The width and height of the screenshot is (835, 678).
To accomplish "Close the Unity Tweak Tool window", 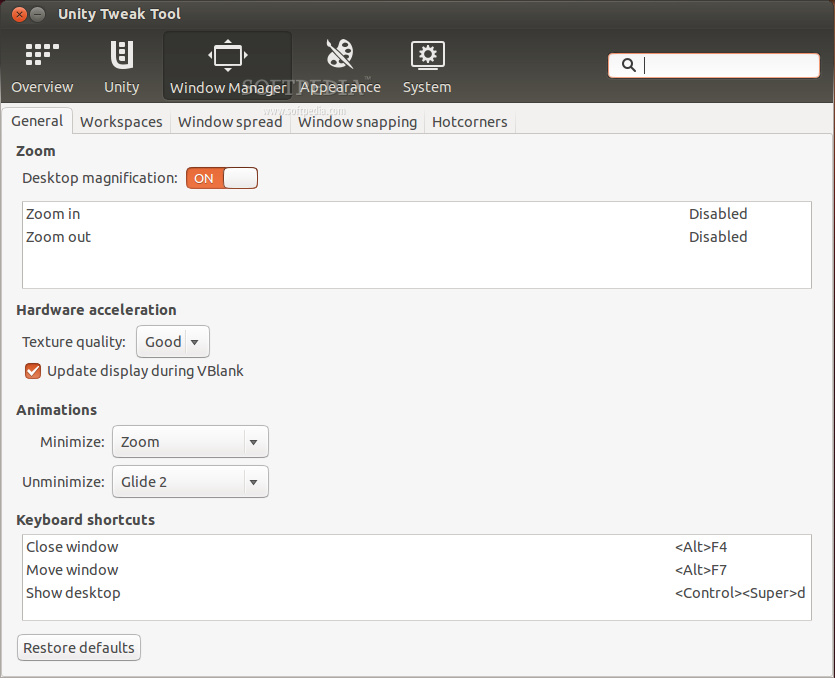I will (x=19, y=14).
